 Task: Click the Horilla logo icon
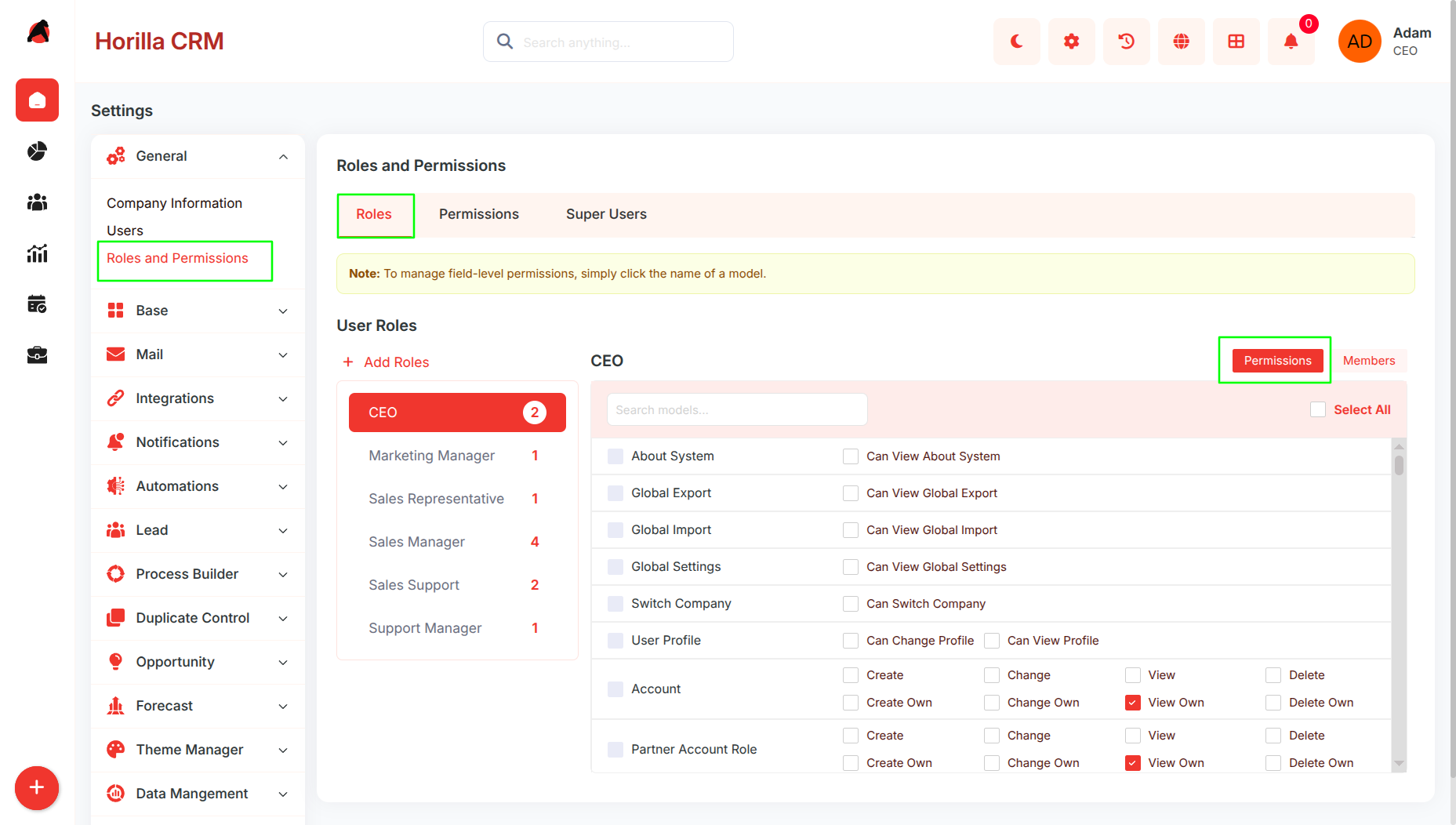(38, 31)
